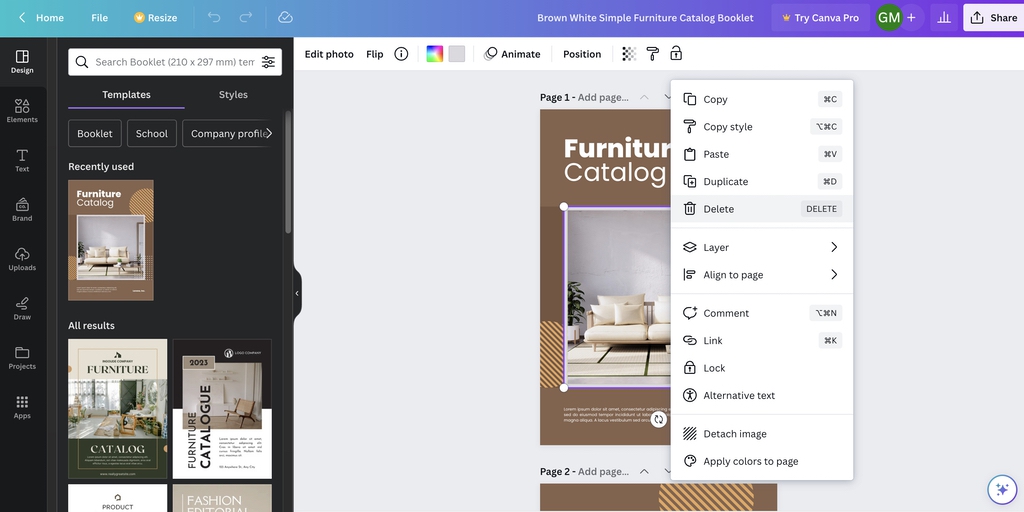Click the Redo arrow icon

point(246,18)
